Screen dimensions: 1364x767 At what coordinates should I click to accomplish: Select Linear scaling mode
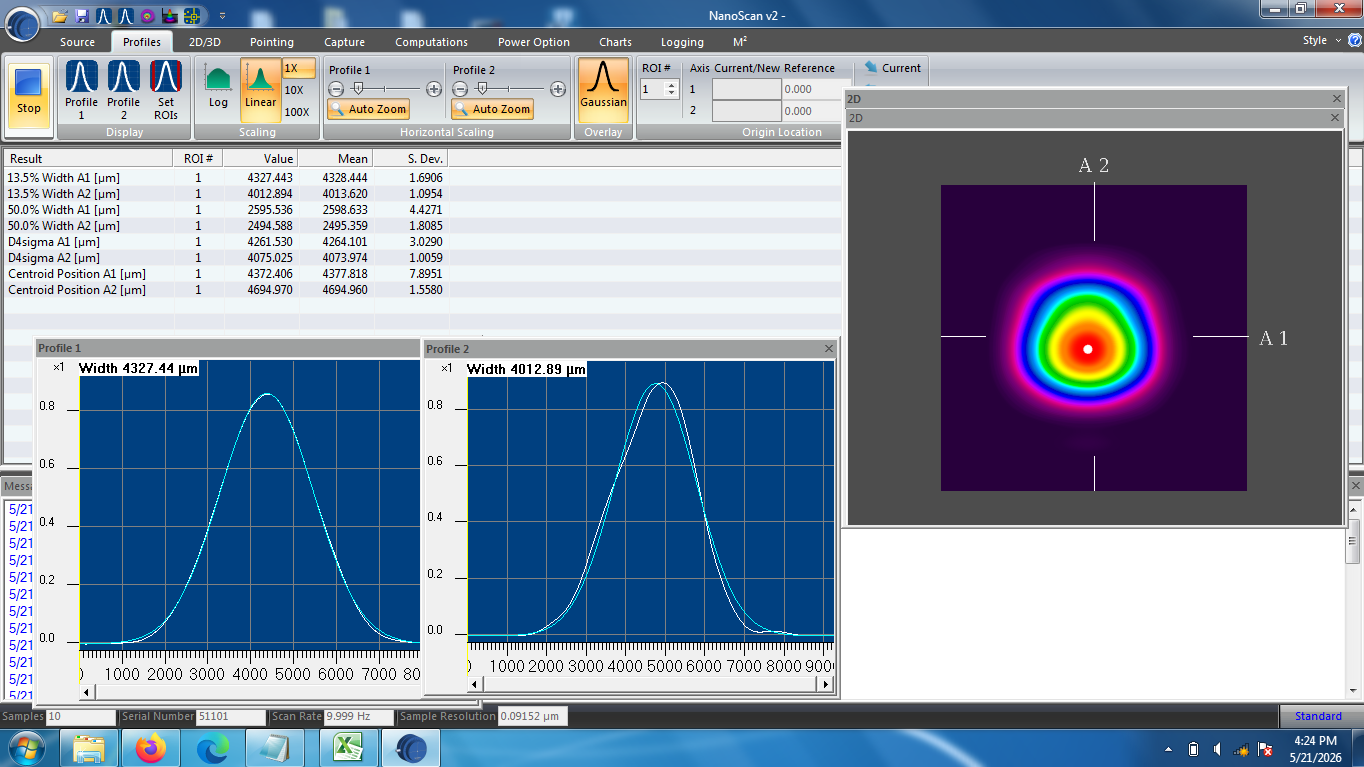tap(260, 87)
